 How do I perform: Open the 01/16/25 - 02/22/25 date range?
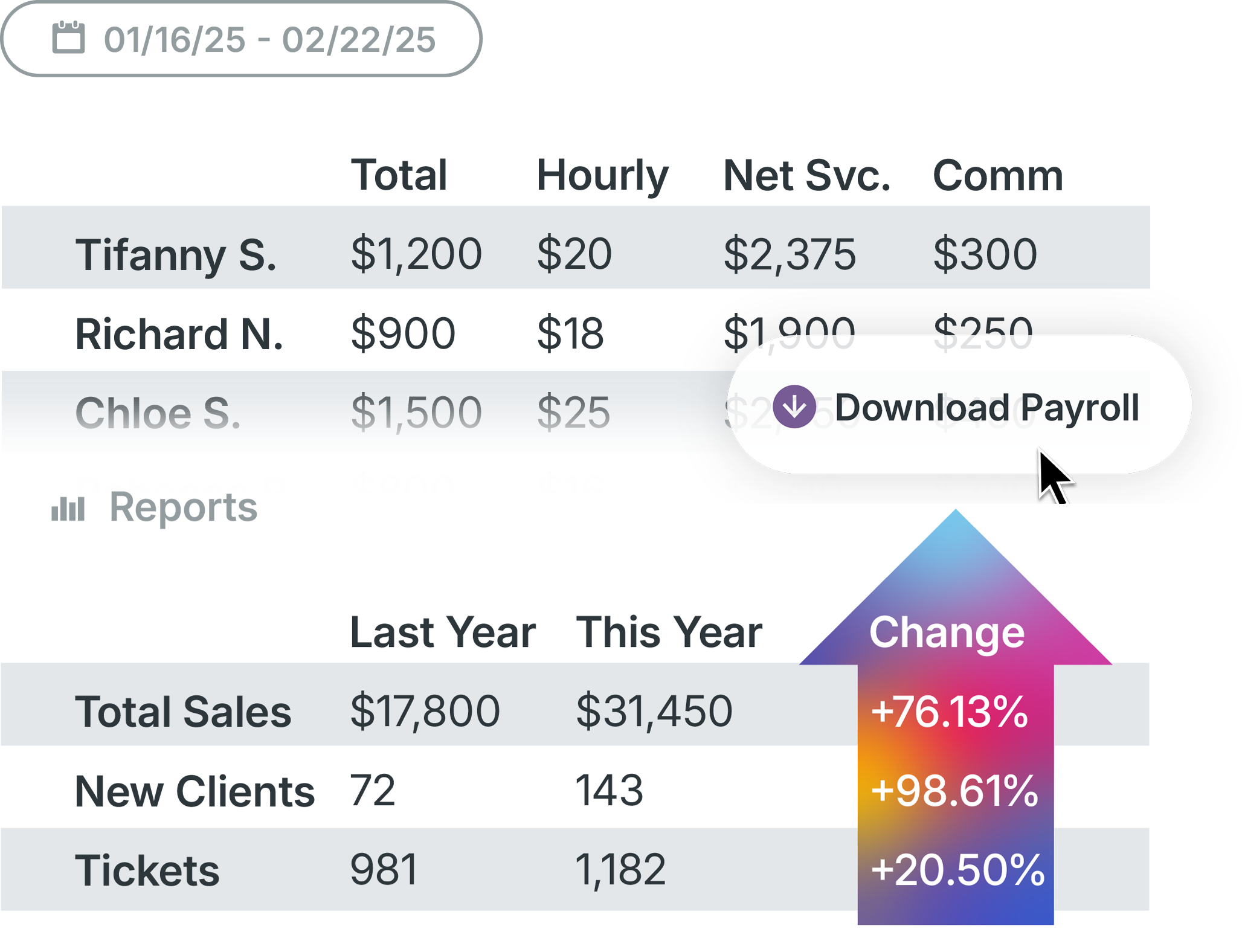coord(241,39)
